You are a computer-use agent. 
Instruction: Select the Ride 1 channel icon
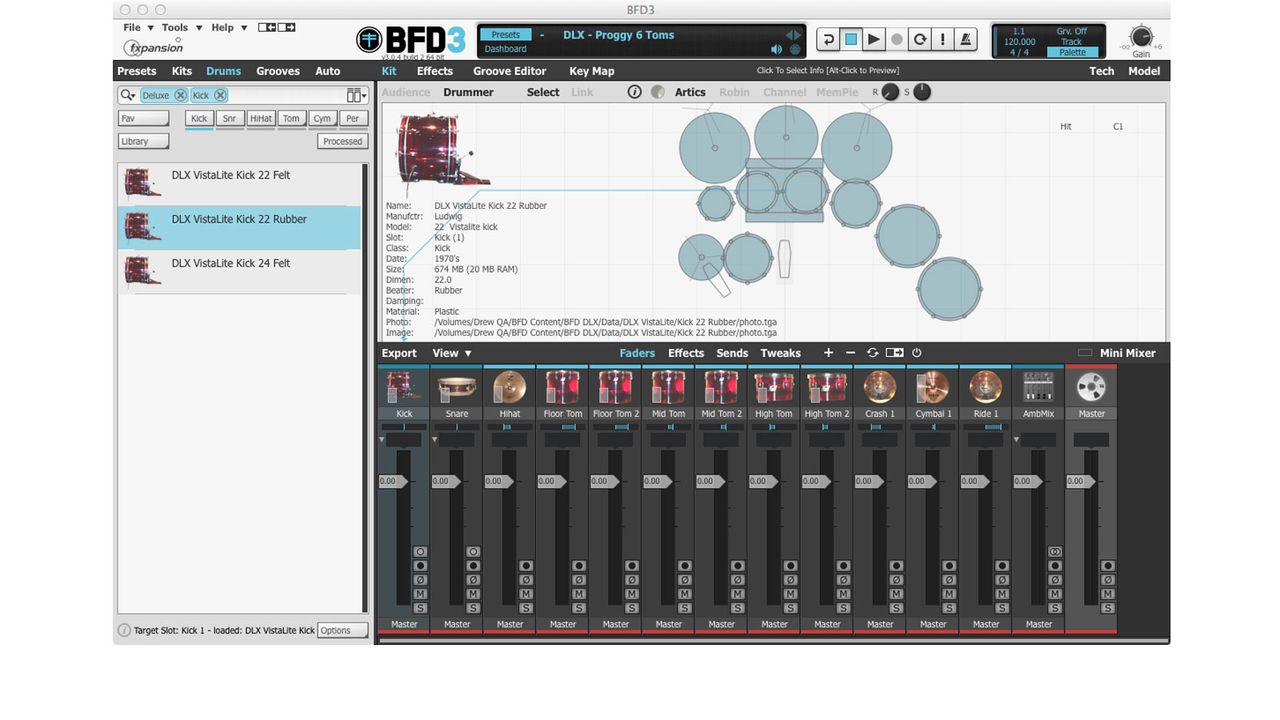click(x=986, y=387)
